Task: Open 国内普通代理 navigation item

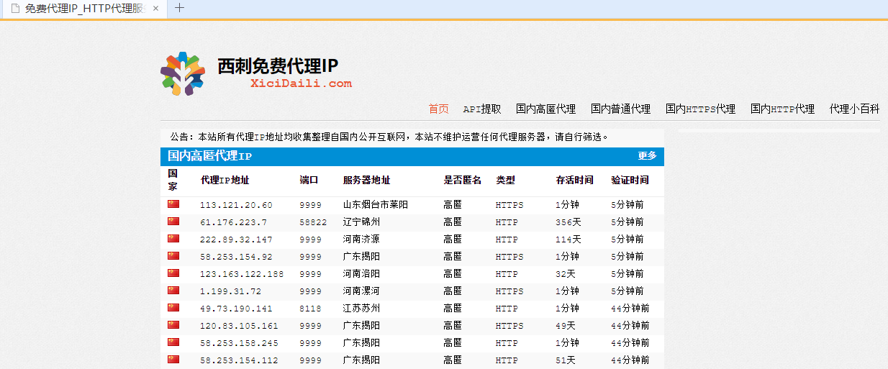Action: point(620,109)
